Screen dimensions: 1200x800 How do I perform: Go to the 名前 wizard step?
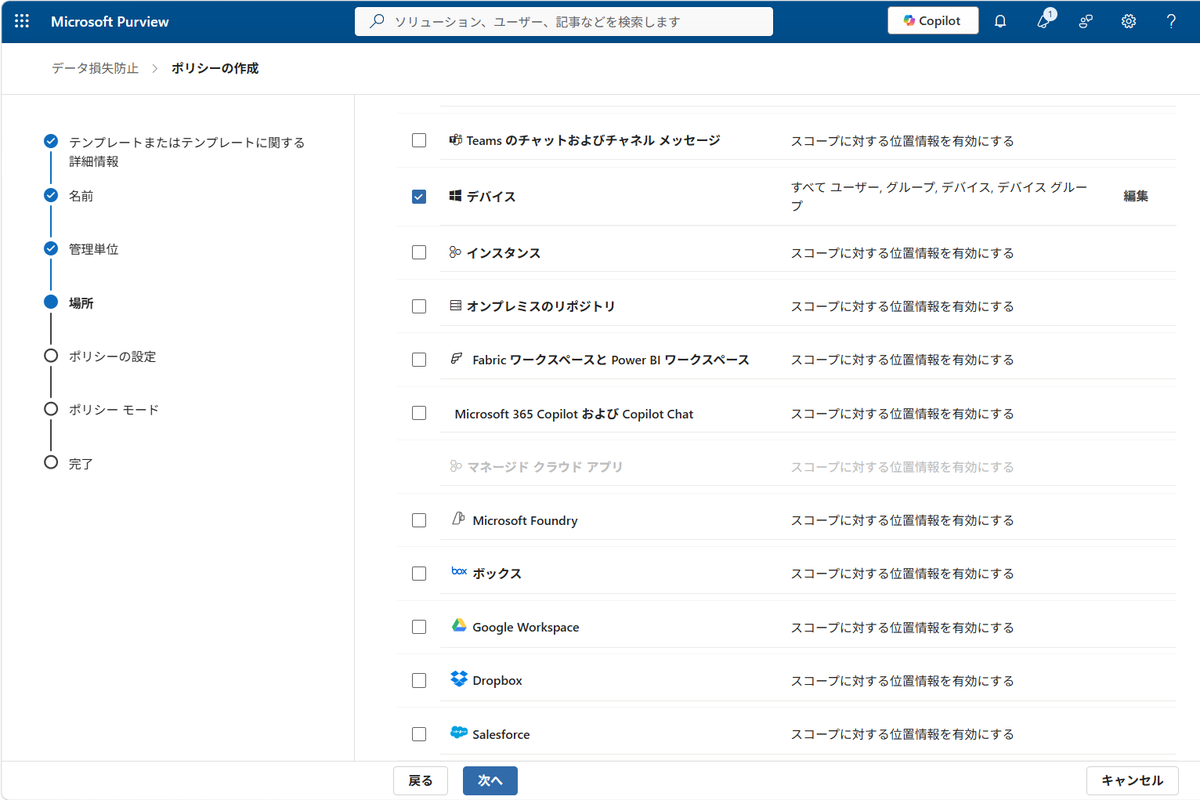(81, 196)
